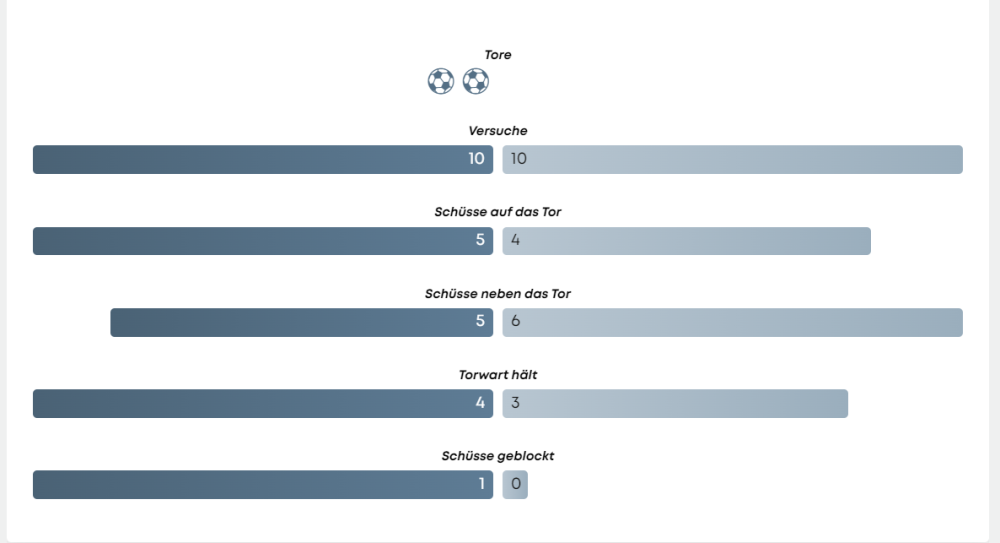Click the number 6 under Schüsse neben das Tor
The image size is (1000, 543).
tap(515, 321)
